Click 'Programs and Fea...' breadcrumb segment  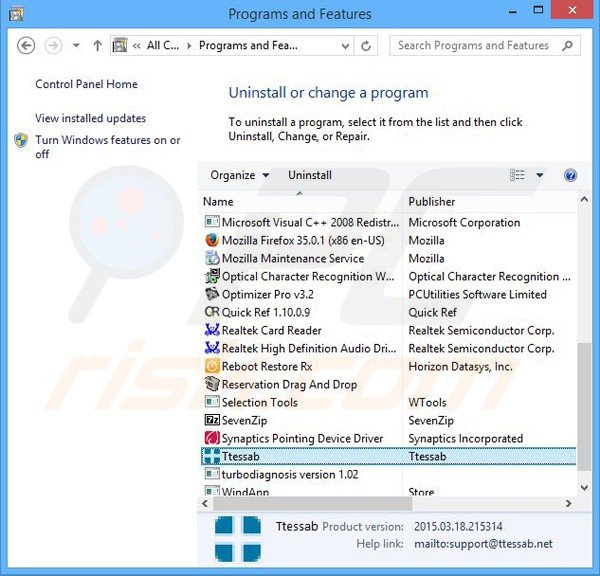click(x=248, y=46)
